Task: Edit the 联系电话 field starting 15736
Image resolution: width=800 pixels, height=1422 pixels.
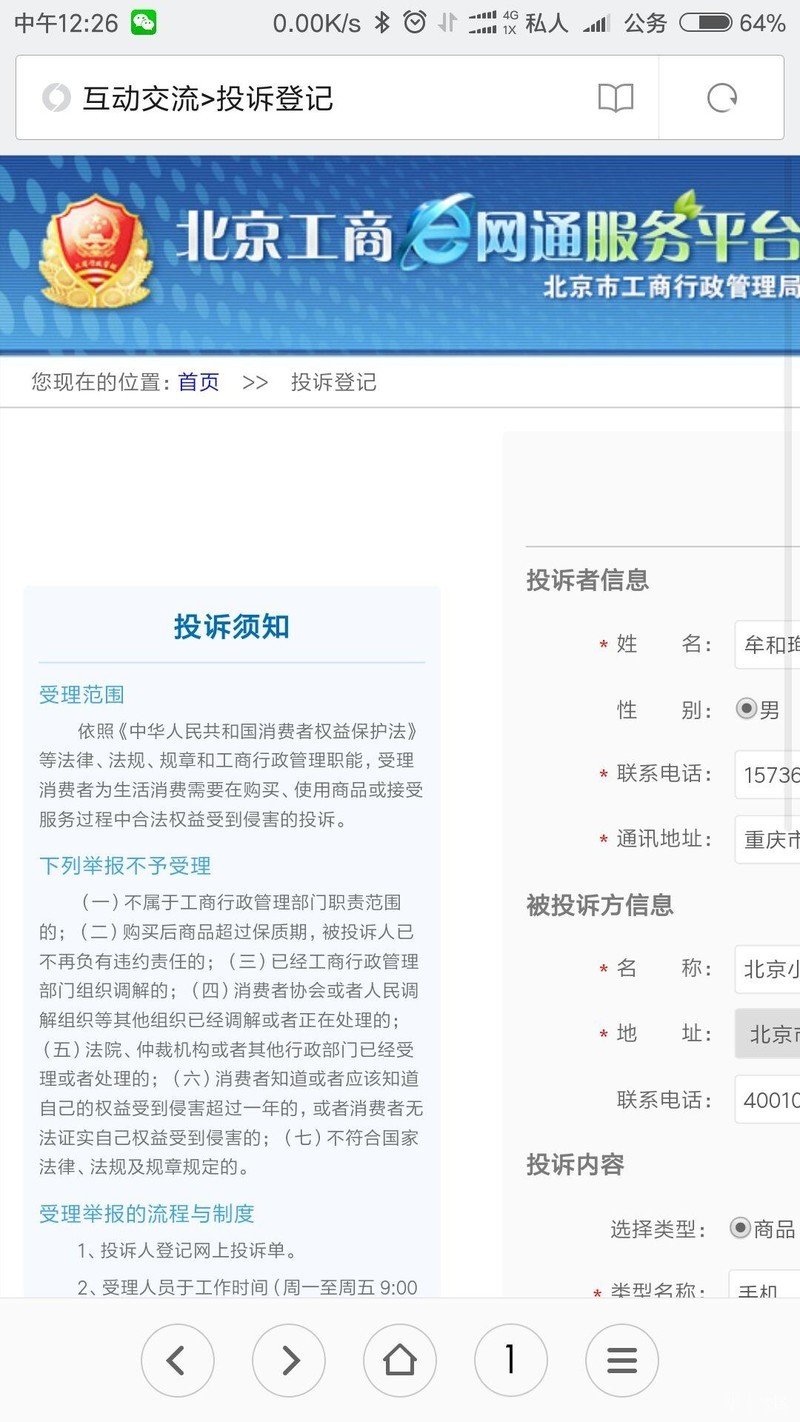Action: 767,775
